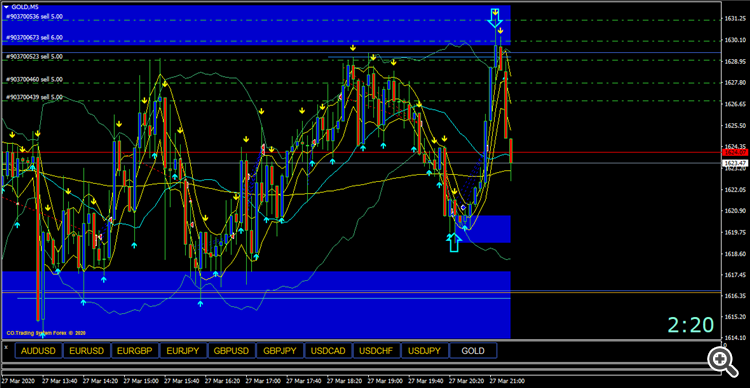
Task: Click the 1630.10 price scale value
Action: click(735, 41)
